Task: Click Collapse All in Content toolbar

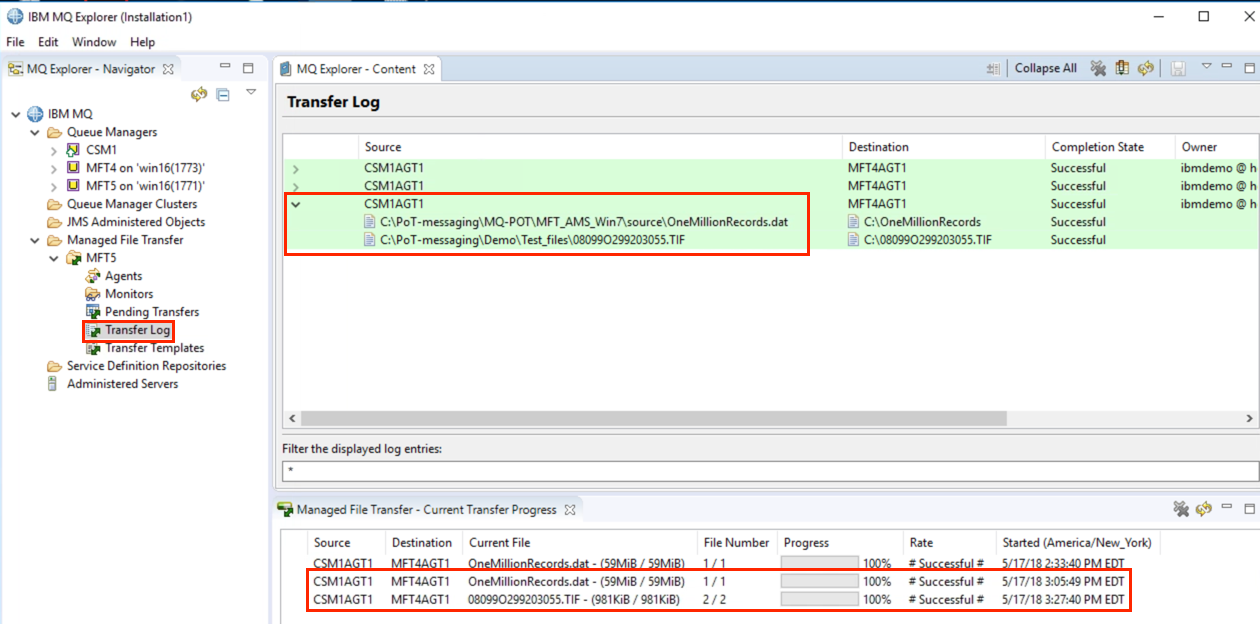Action: point(1046,68)
